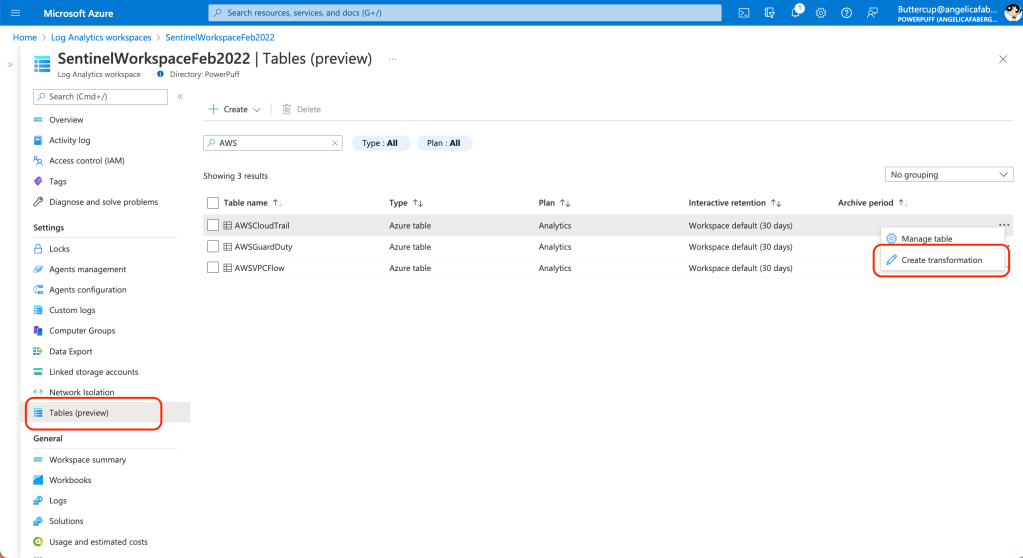Open the notifications bell icon

click(x=795, y=13)
